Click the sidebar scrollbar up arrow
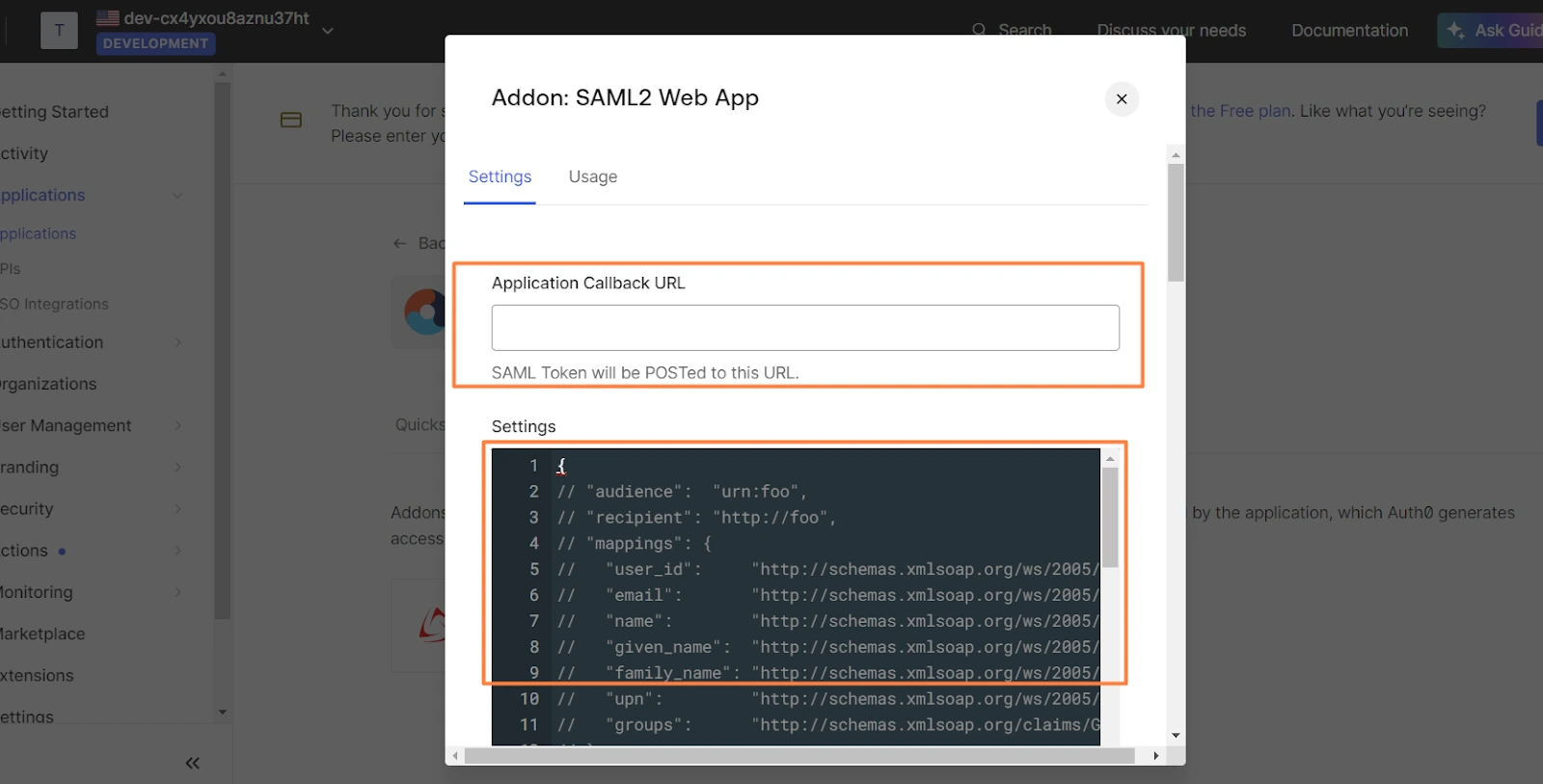Image resolution: width=1543 pixels, height=784 pixels. click(223, 73)
